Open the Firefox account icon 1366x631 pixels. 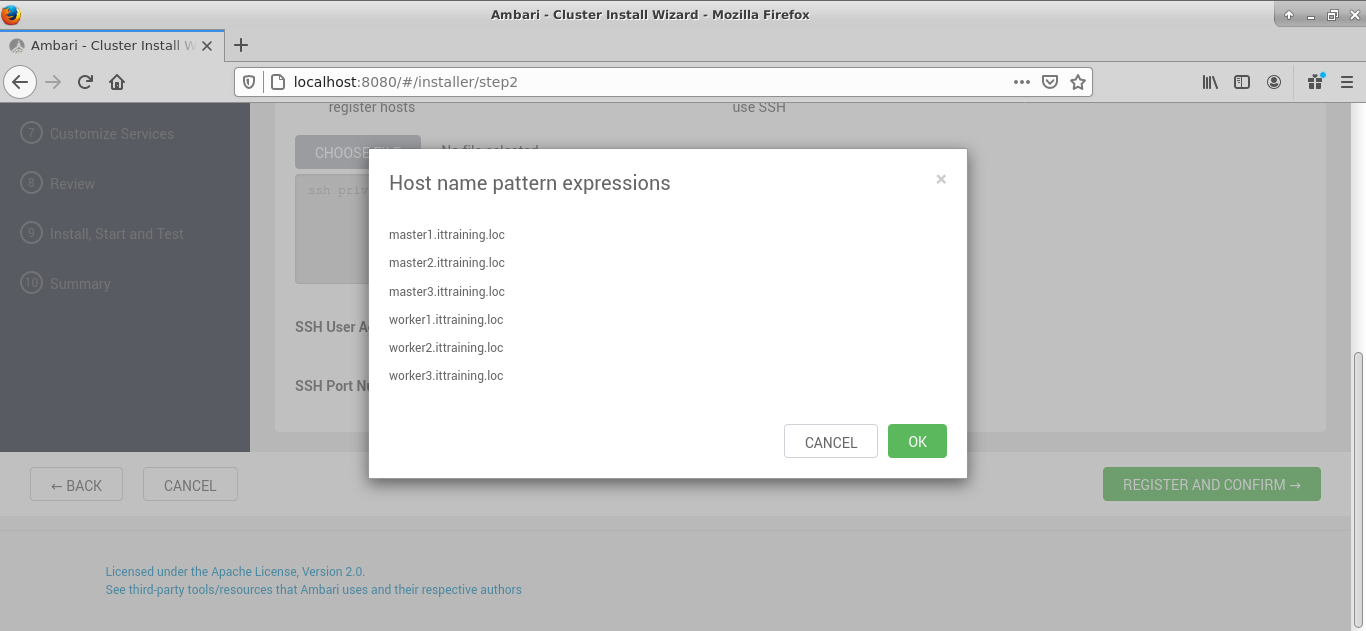[x=1274, y=82]
